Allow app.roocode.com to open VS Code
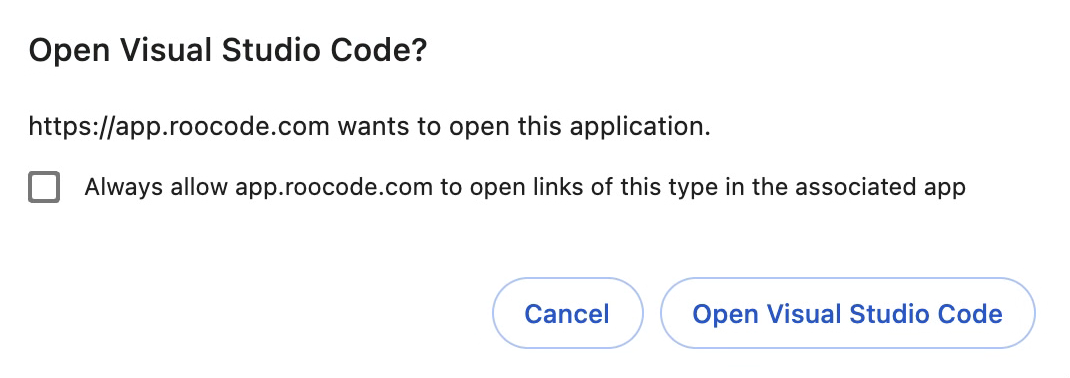This screenshot has height=378, width=1070. coord(848,313)
